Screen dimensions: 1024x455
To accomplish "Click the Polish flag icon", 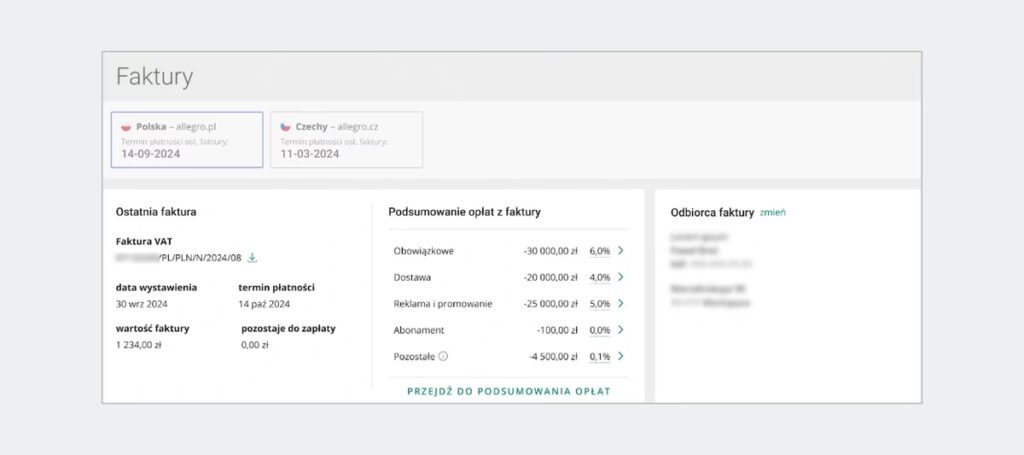I will pyautogui.click(x=126, y=127).
